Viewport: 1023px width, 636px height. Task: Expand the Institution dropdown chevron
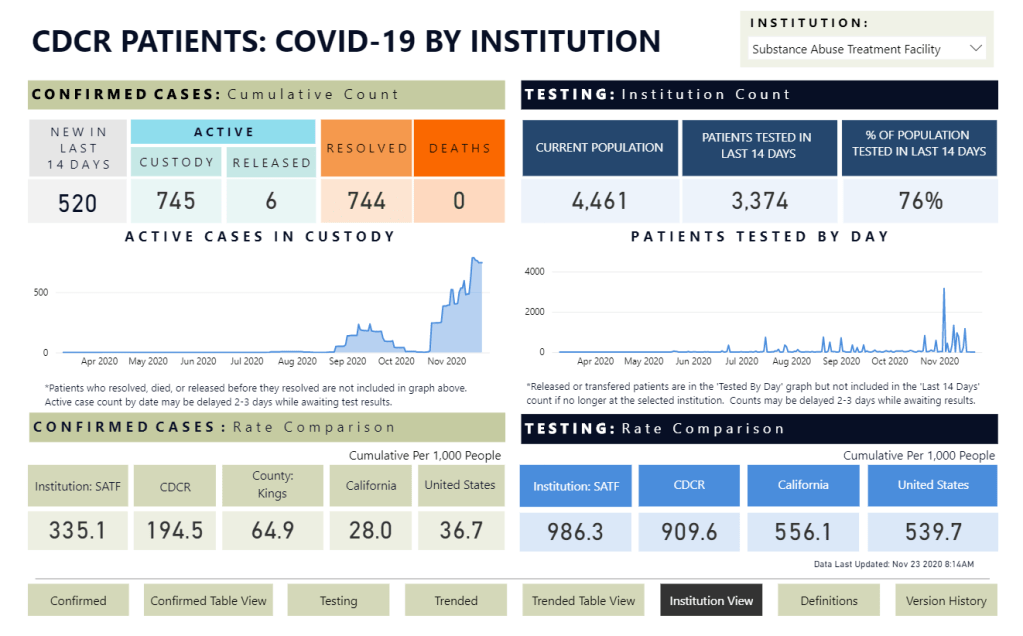(975, 49)
